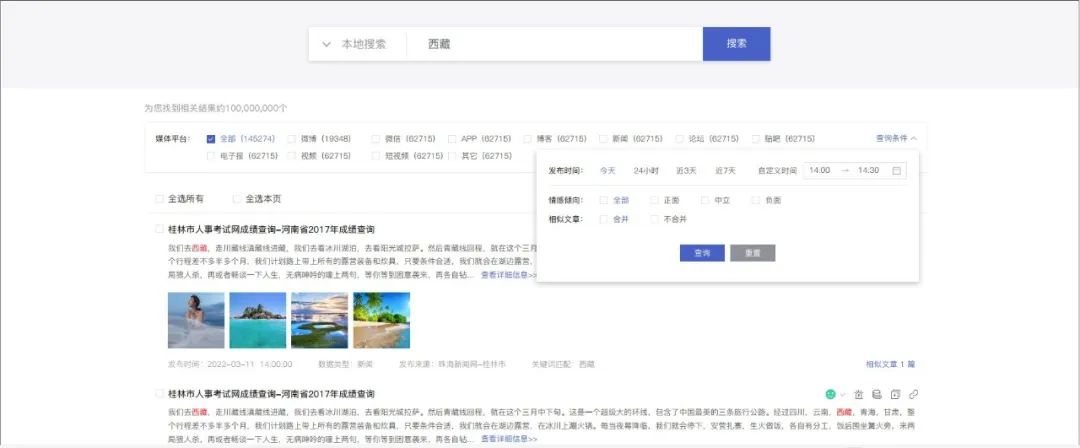Select the 近7天 publish time option
Screen dimensions: 1080x448
point(725,171)
